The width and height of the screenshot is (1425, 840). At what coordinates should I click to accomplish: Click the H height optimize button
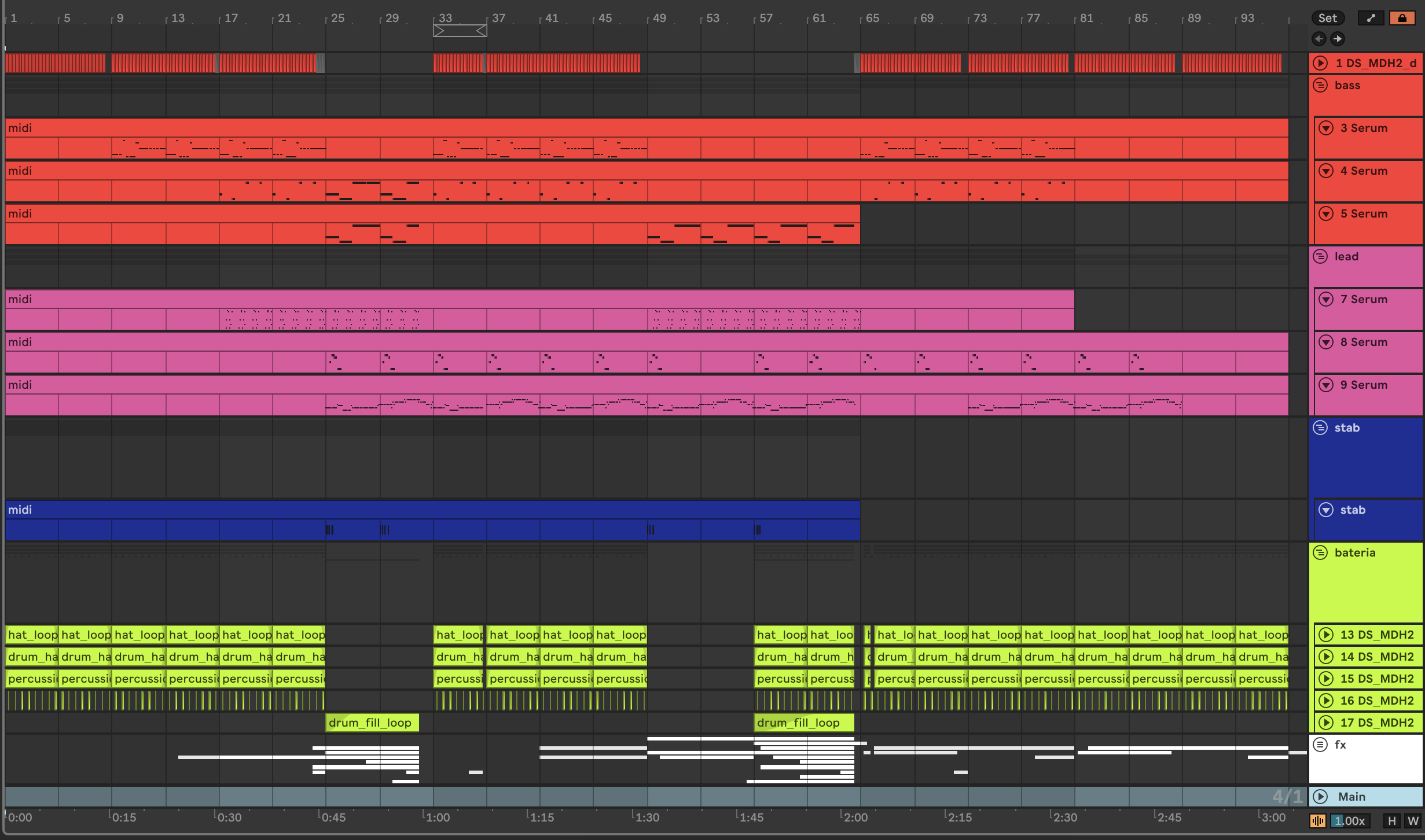pos(1392,821)
